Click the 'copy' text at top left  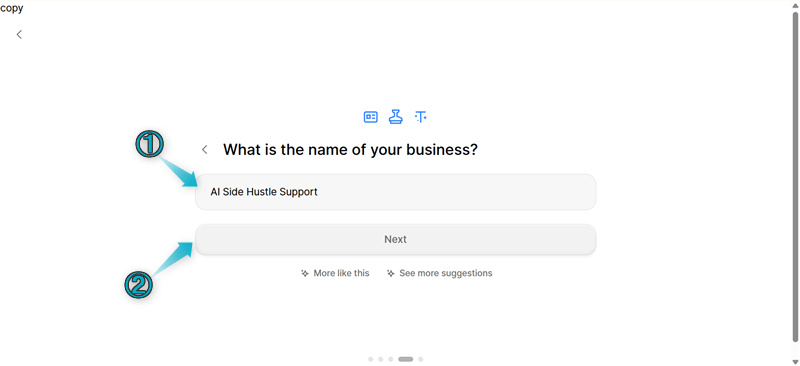click(x=11, y=8)
